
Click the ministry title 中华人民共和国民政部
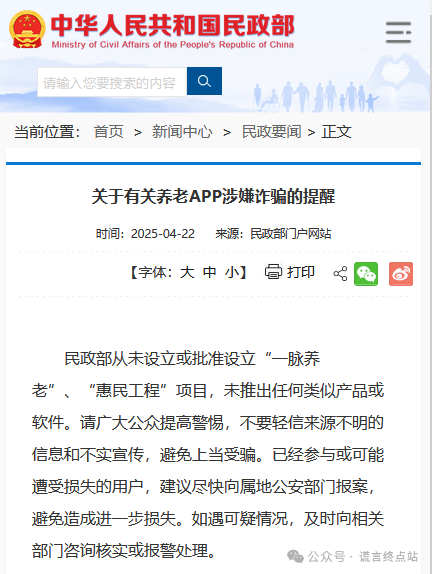[x=172, y=26]
